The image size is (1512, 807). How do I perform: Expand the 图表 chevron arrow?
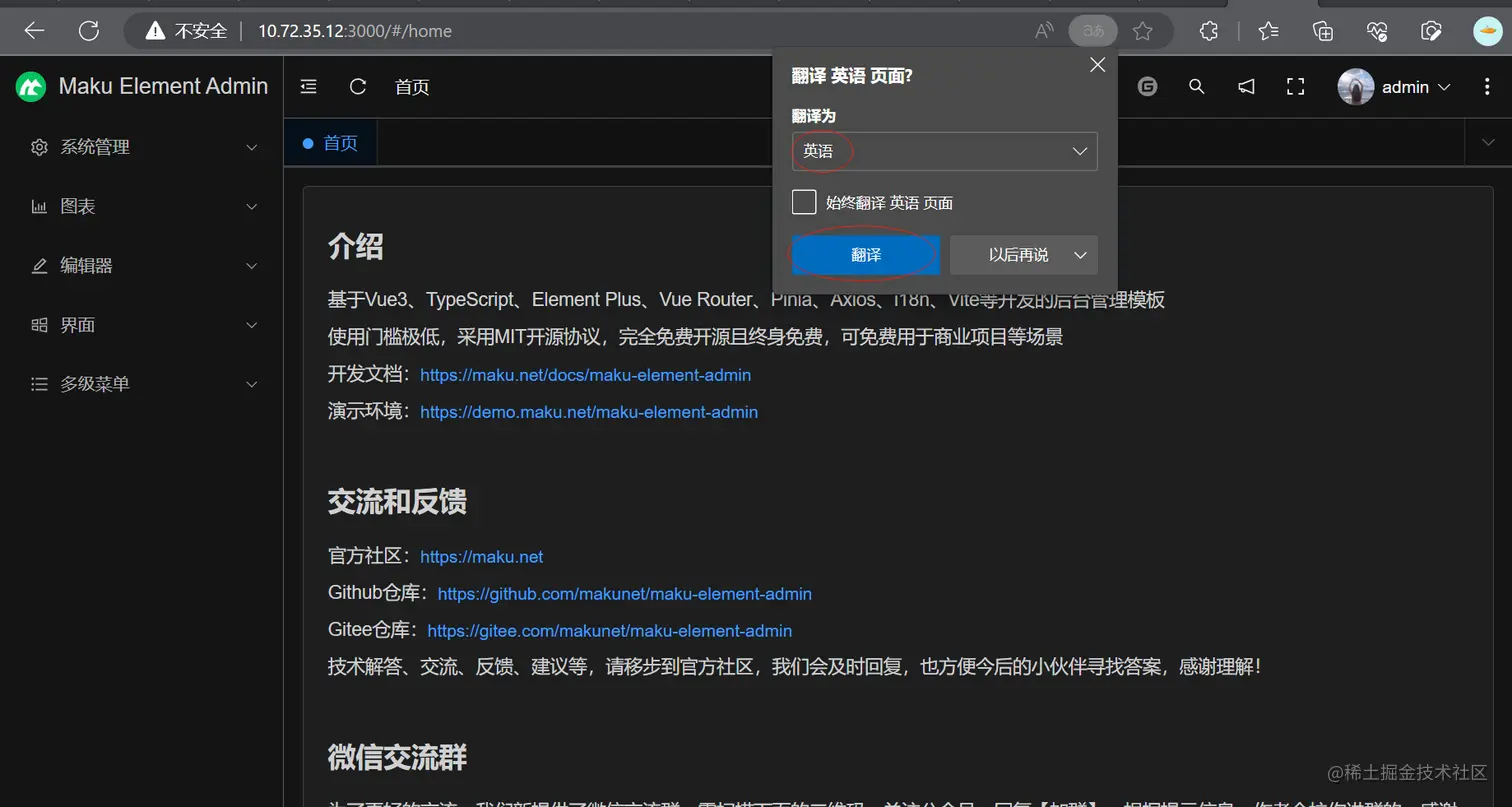[252, 207]
